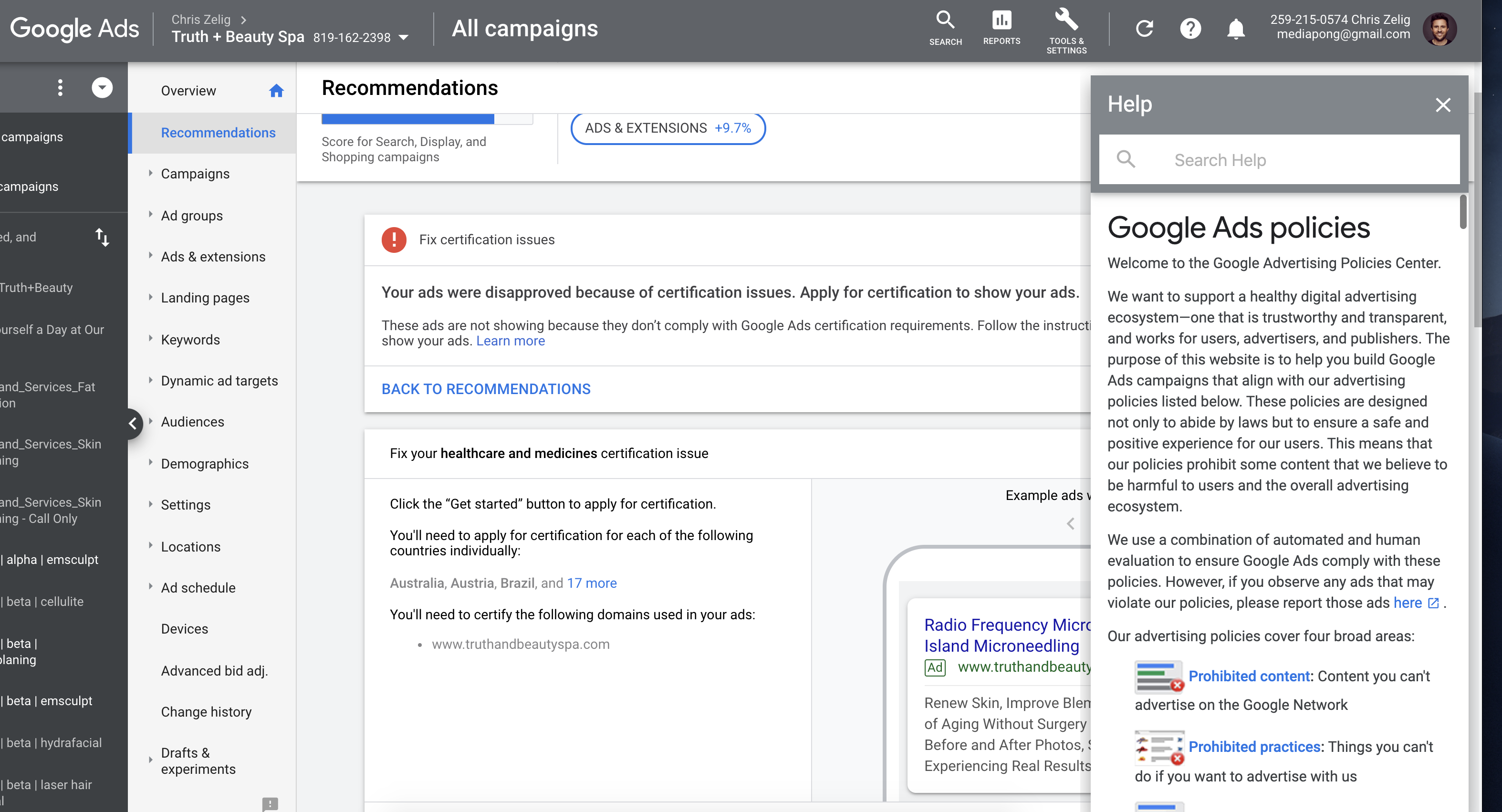Click the sort arrows icon in sidebar
This screenshot has width=1502, height=812.
click(102, 237)
